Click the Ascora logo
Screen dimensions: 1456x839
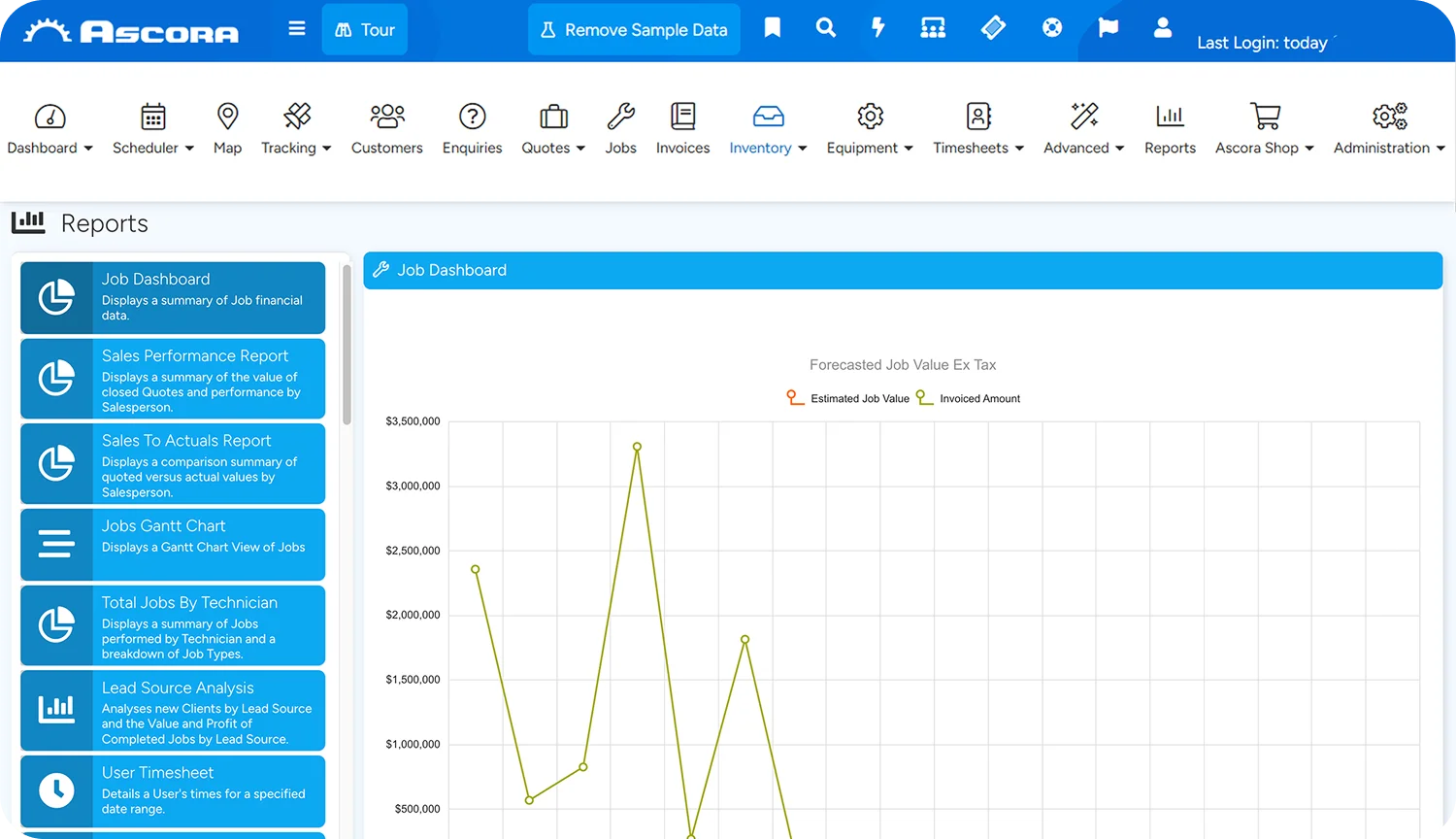(x=131, y=31)
